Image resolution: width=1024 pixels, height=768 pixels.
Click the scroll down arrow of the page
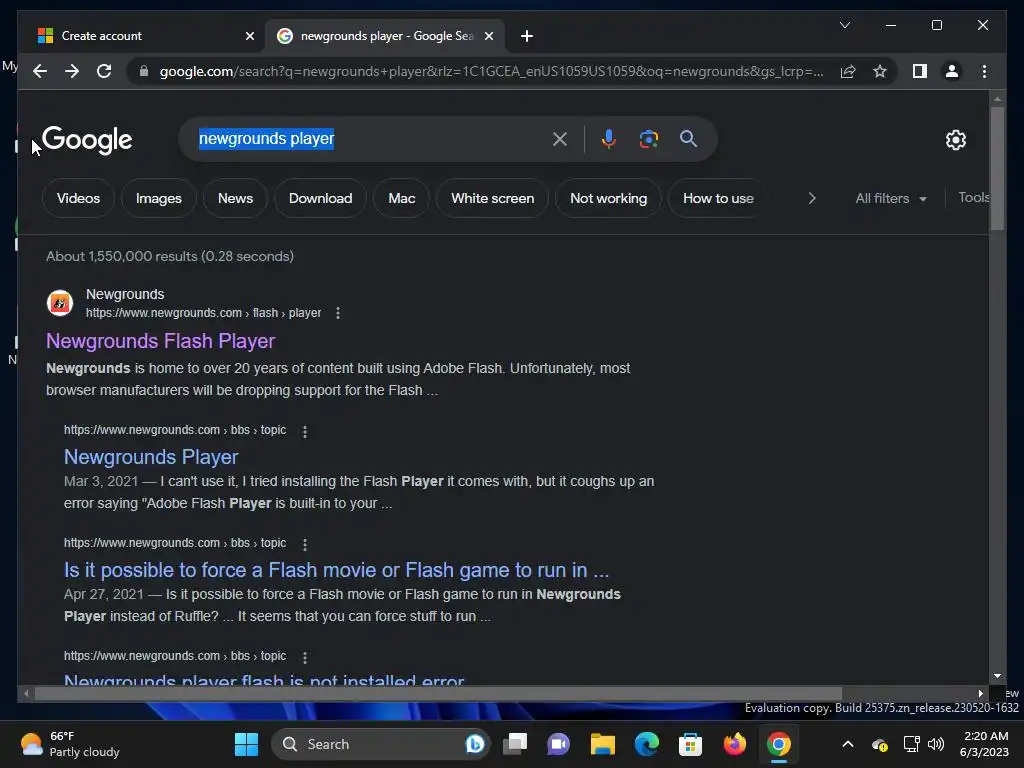coord(997,677)
